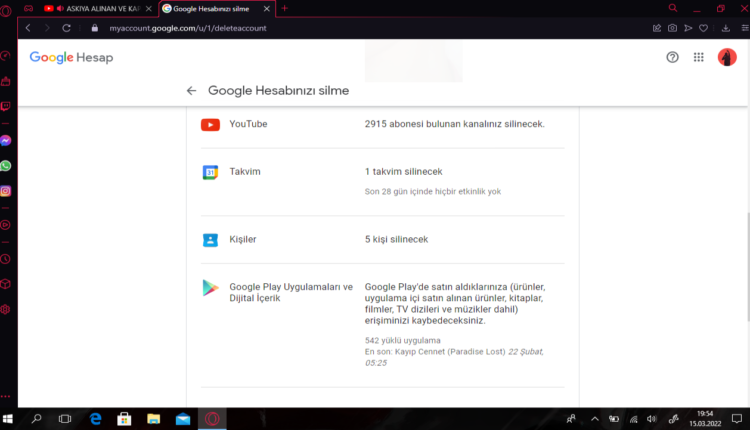Click the 'YouTube' service label
Screen dimensions: 750x430
248,124
